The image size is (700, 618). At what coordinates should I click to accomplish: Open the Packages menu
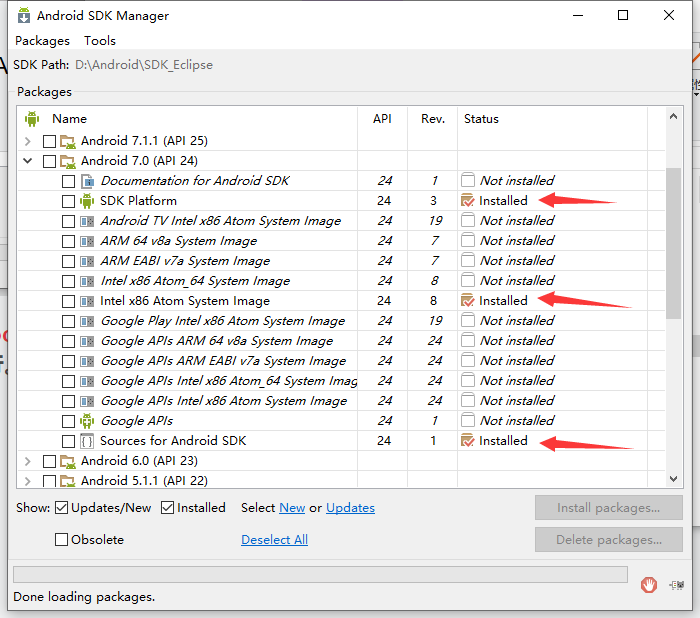pos(42,41)
